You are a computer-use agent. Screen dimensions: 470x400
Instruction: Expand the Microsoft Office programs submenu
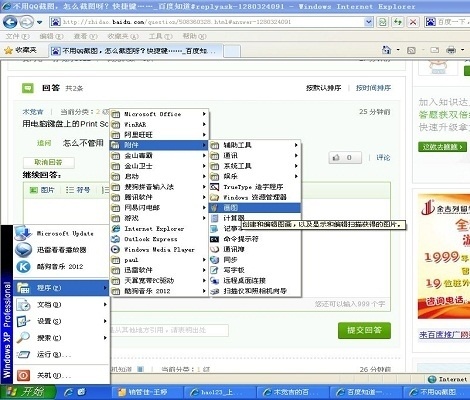pyautogui.click(x=159, y=114)
